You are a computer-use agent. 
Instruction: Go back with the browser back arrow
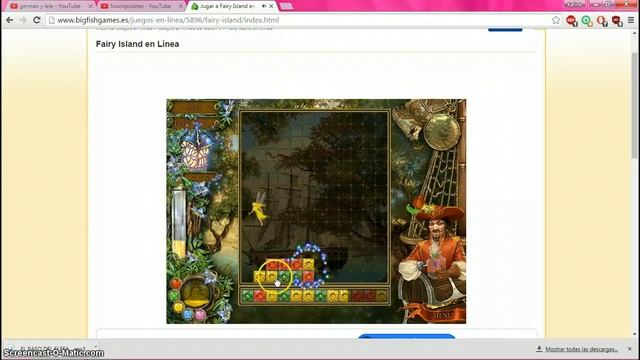9,20
